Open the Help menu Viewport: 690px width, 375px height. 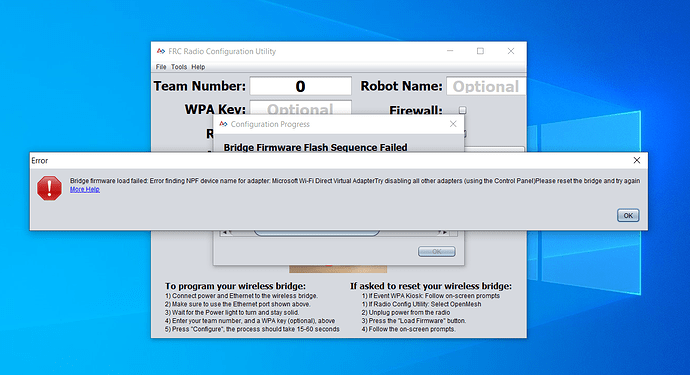click(x=198, y=67)
